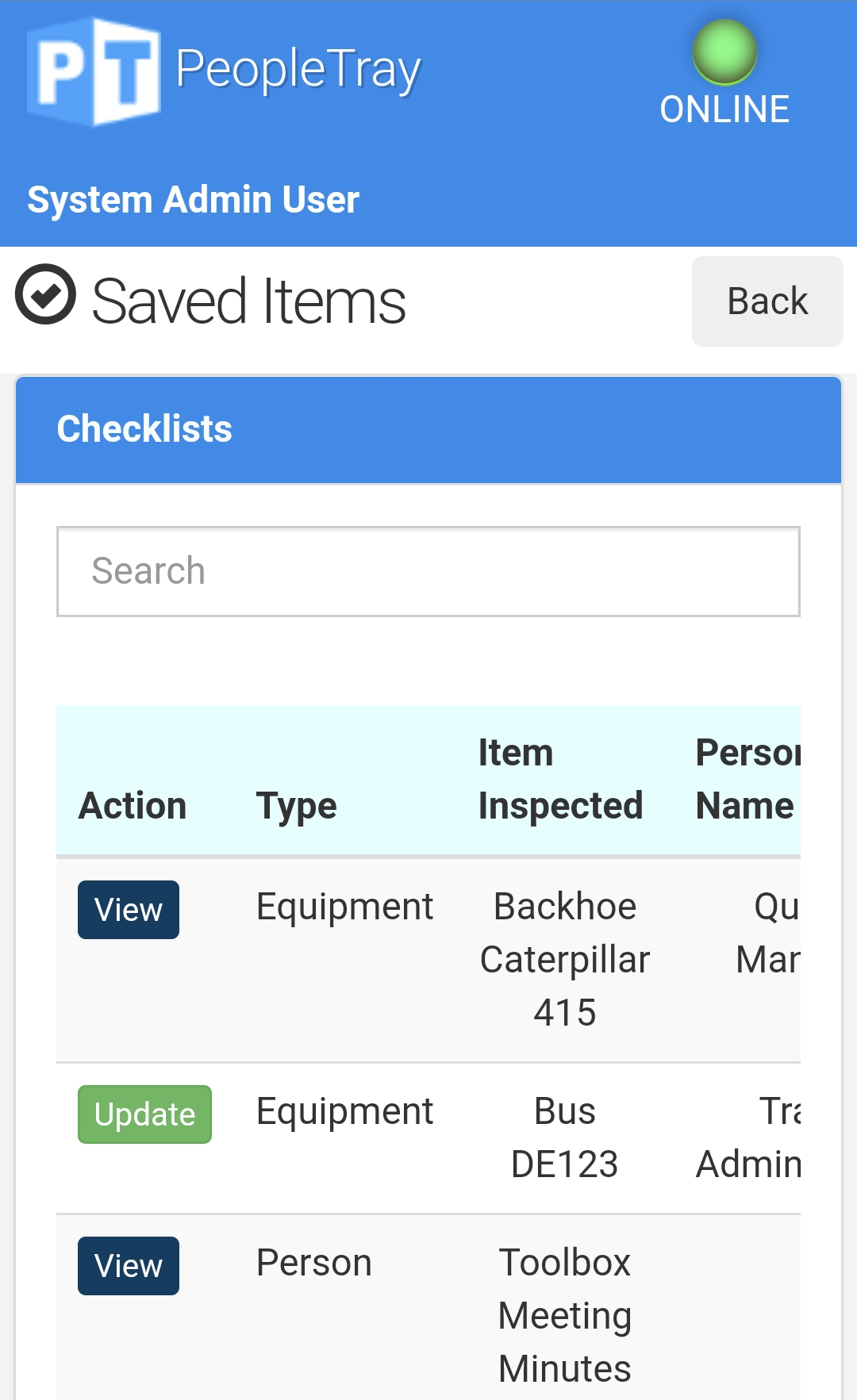This screenshot has width=857, height=1400.
Task: Sort by the Person Name column header
Action: click(746, 778)
